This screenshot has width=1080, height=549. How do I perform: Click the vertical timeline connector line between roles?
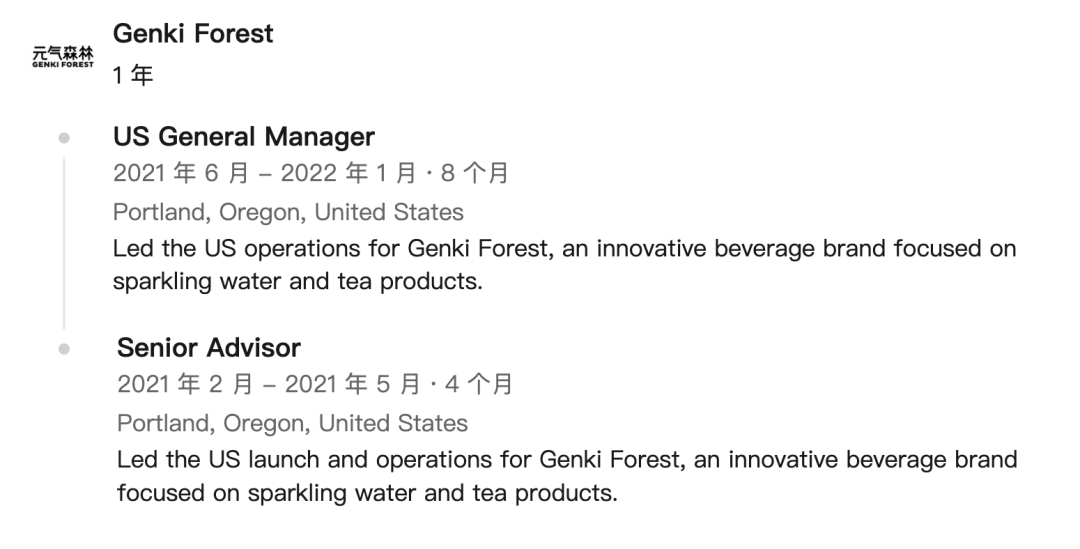(64, 242)
